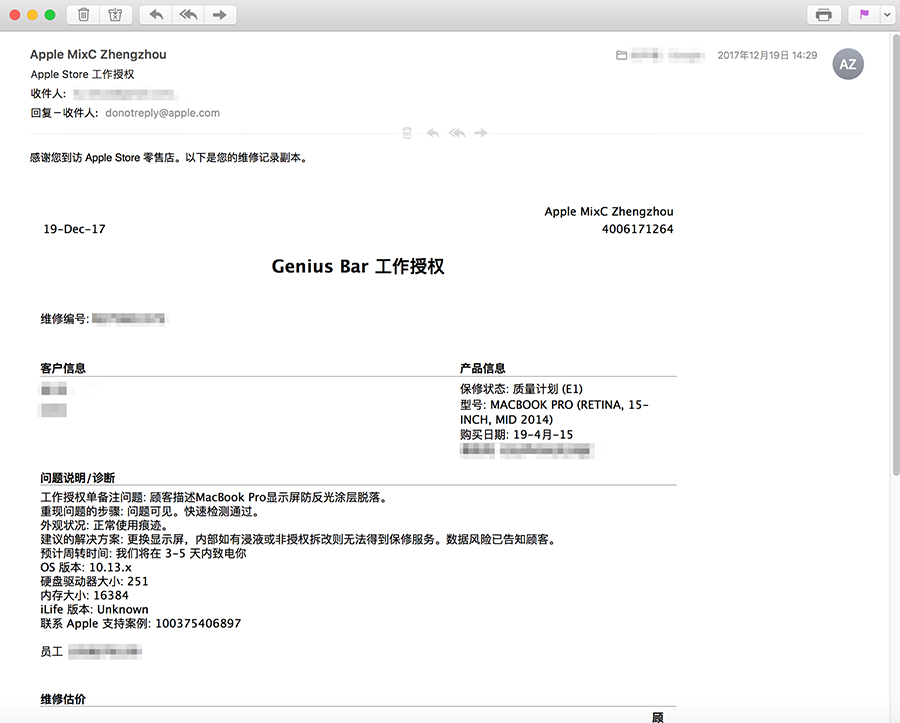Viewport: 900px width, 723px height.
Task: Click the '硬盘驱动器大小: 251' line
Action: [x=94, y=582]
